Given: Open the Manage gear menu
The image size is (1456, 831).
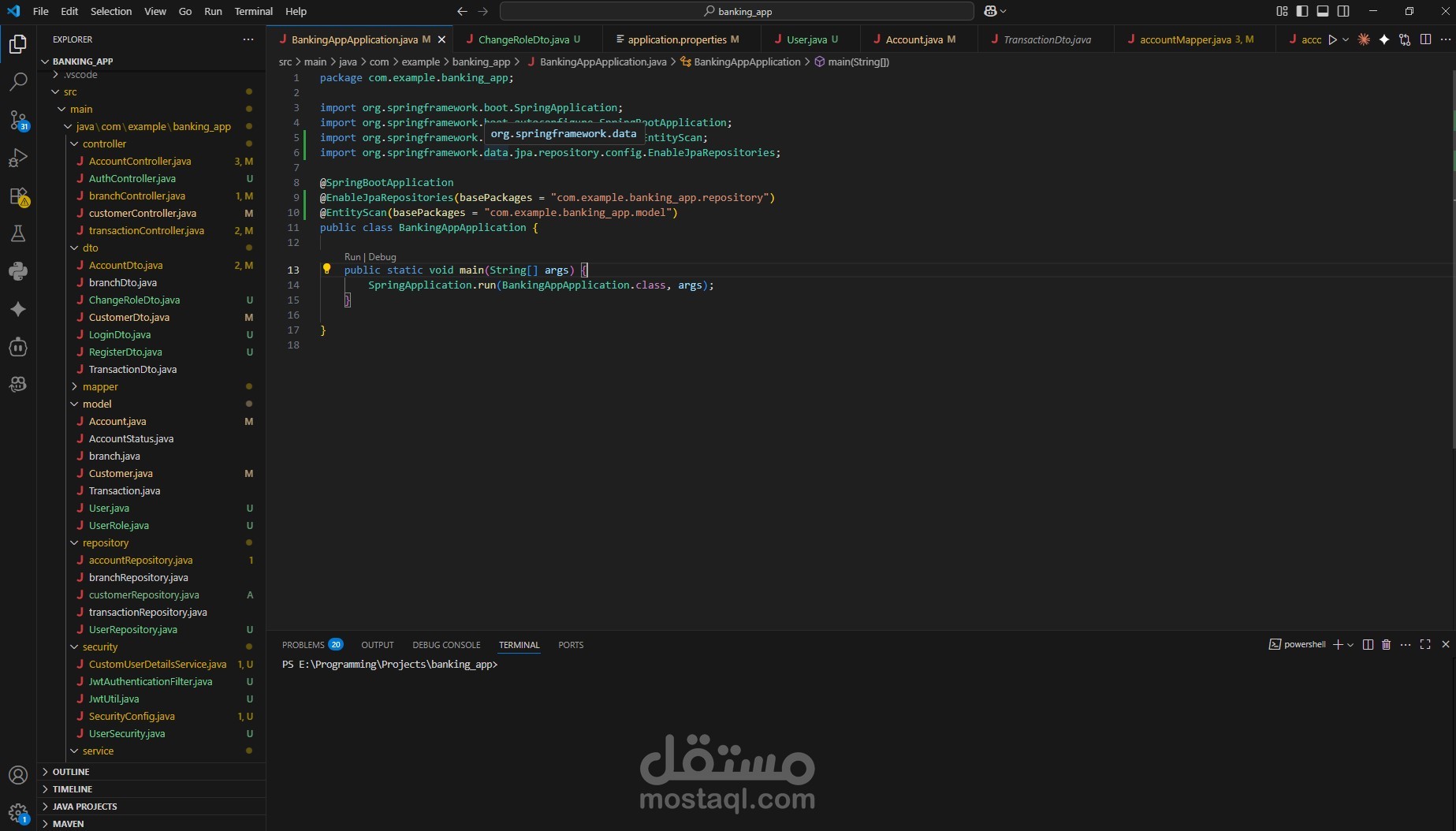Looking at the screenshot, I should (18, 812).
